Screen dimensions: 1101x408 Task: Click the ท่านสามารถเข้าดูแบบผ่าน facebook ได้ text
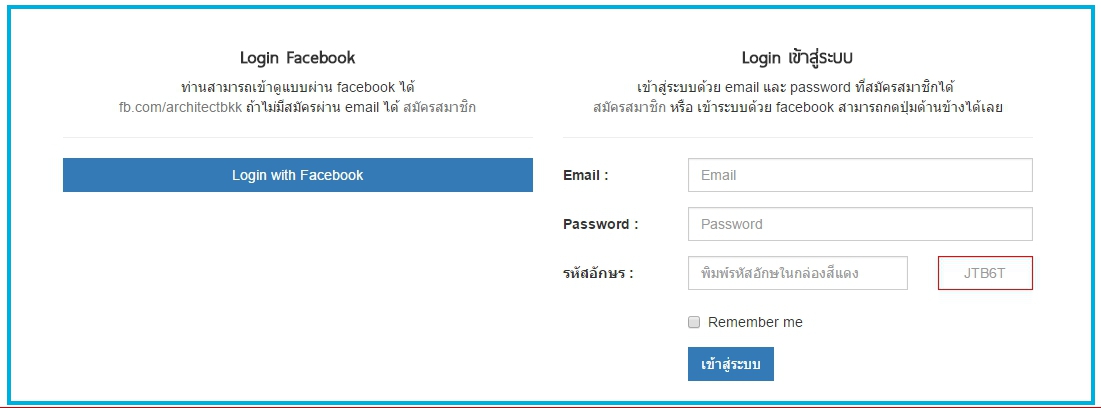coord(297,87)
